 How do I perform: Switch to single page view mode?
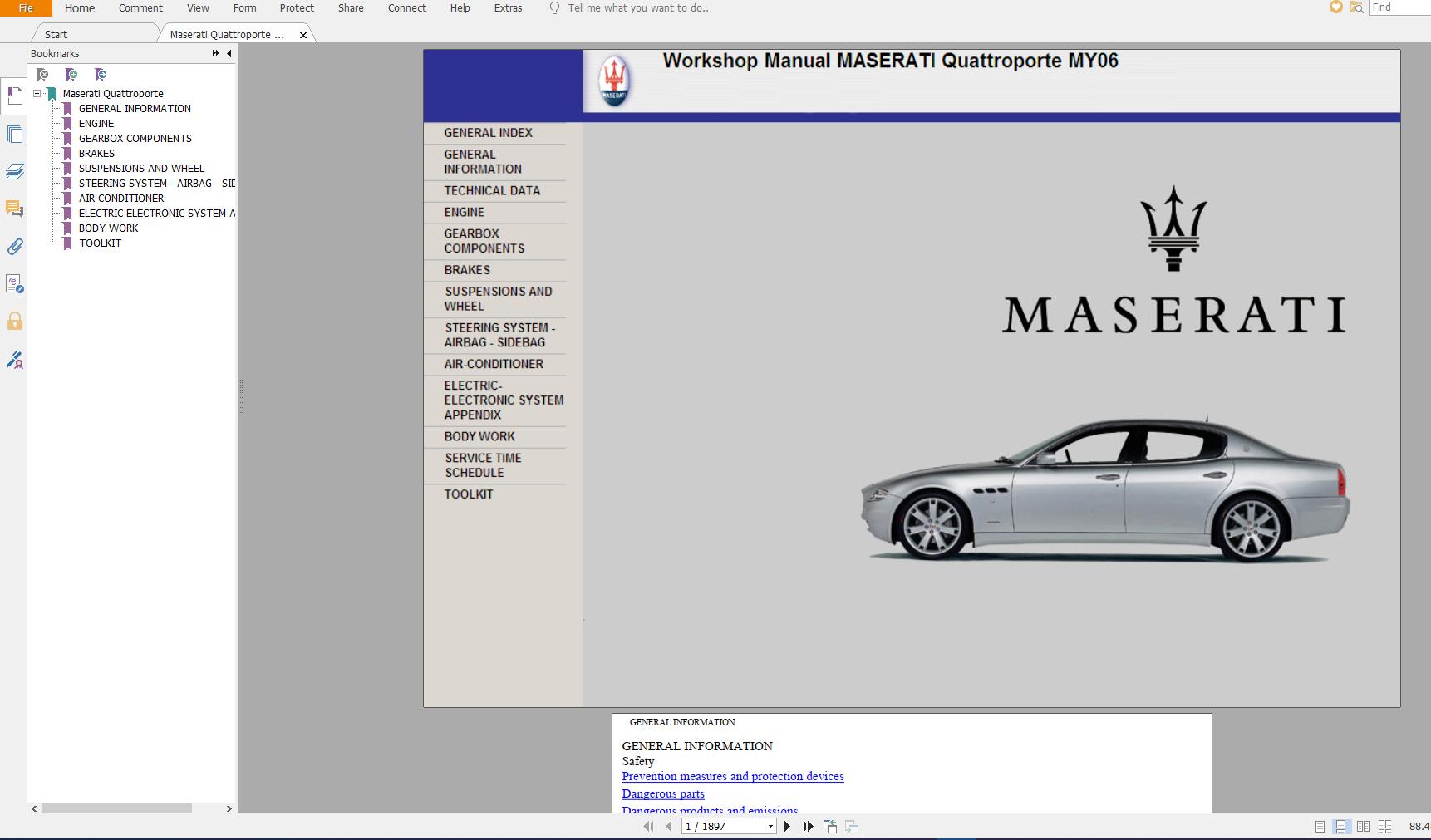1320,826
